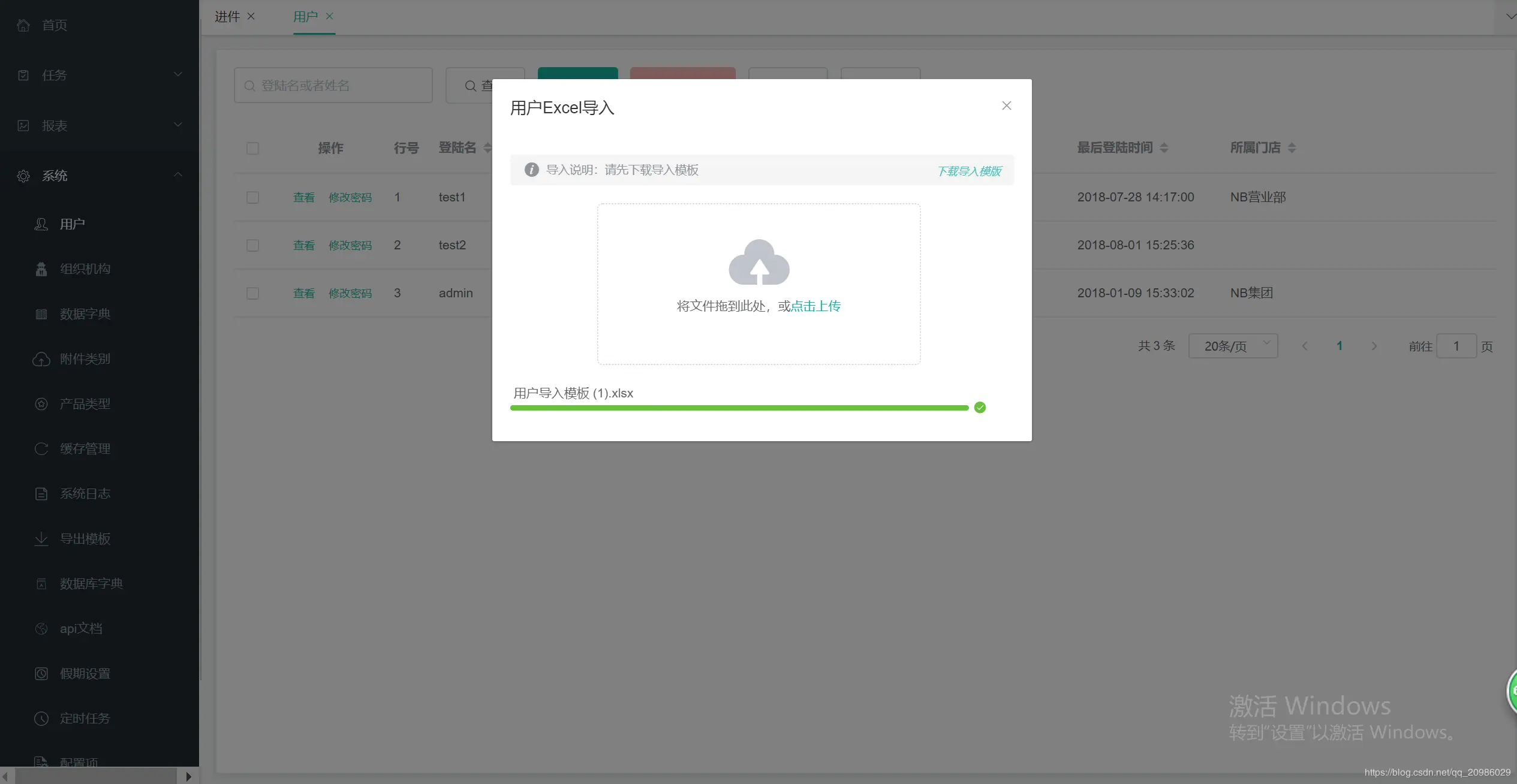
Task: Open the 数据字典 section
Action: [85, 313]
